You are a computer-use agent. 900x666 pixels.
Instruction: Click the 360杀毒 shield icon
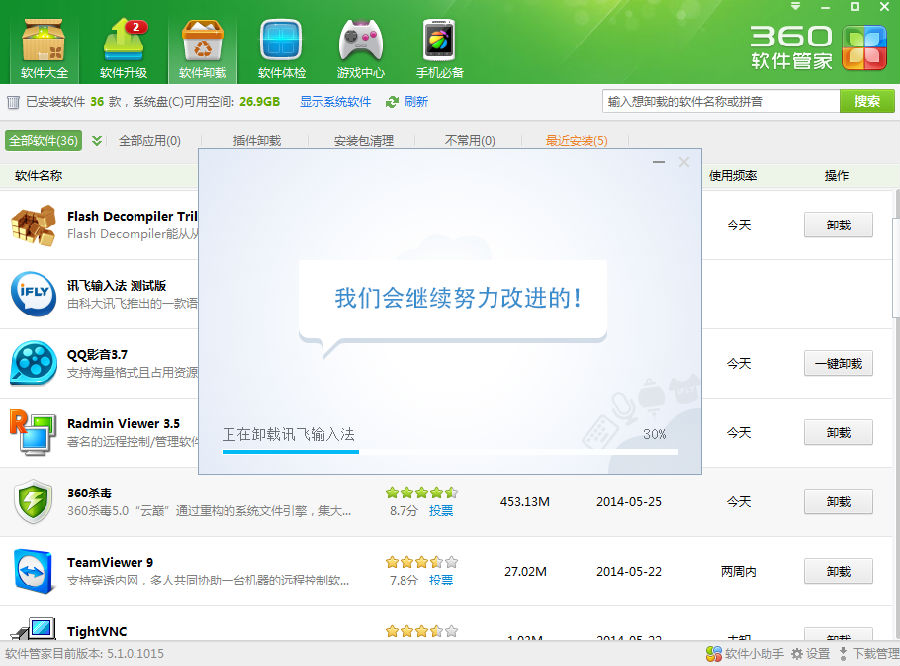pos(33,501)
